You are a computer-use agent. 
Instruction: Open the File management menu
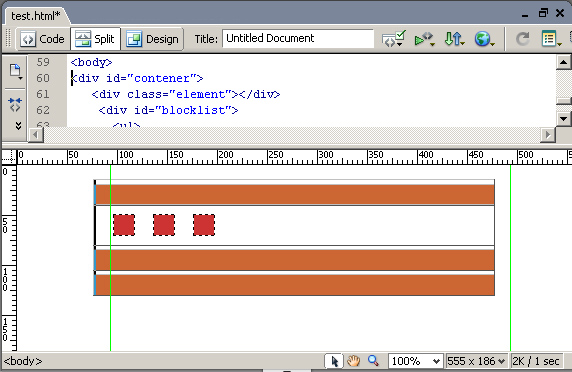(x=454, y=39)
